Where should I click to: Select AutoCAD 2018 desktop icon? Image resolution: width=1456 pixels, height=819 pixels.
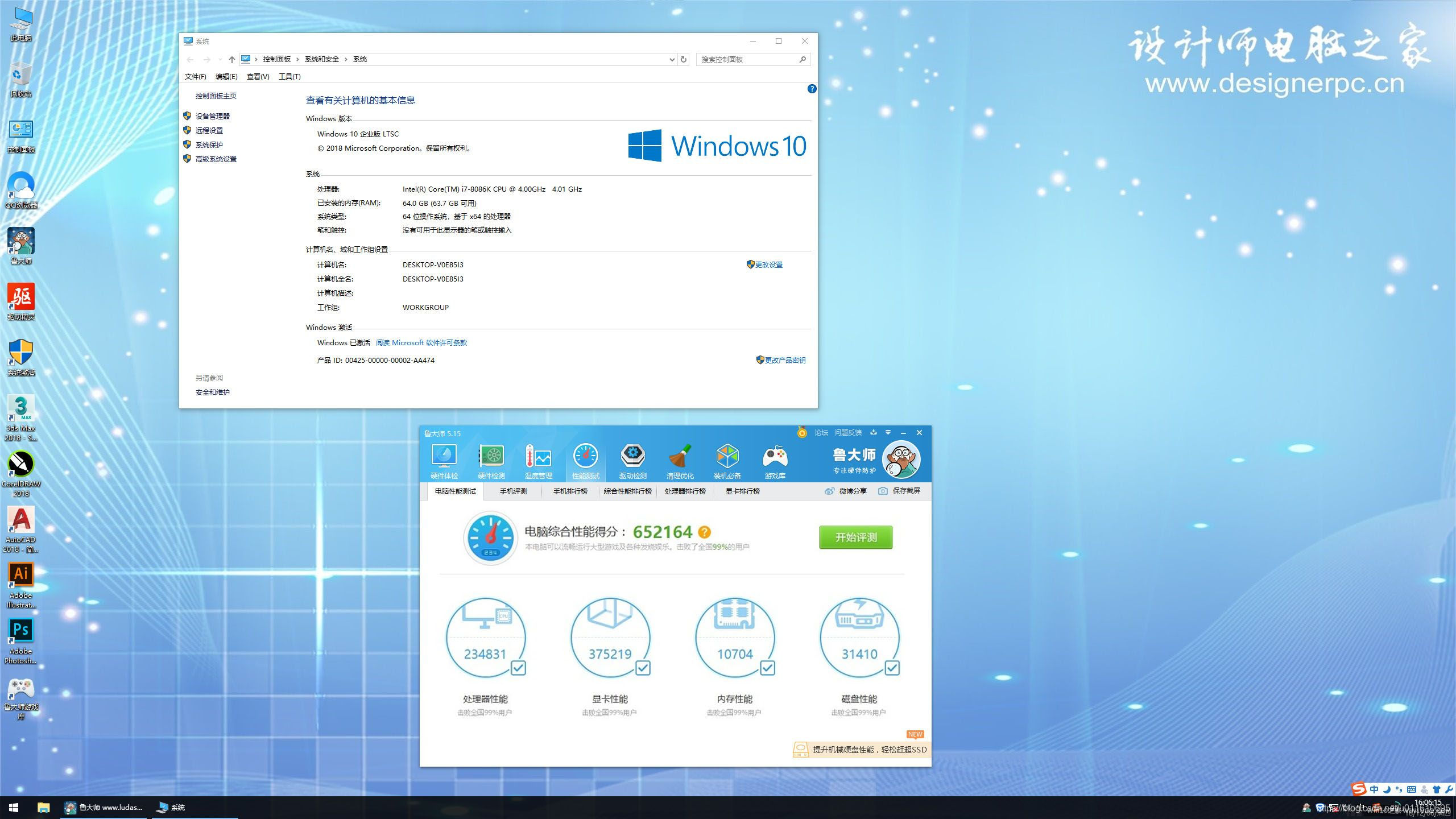pyautogui.click(x=21, y=530)
